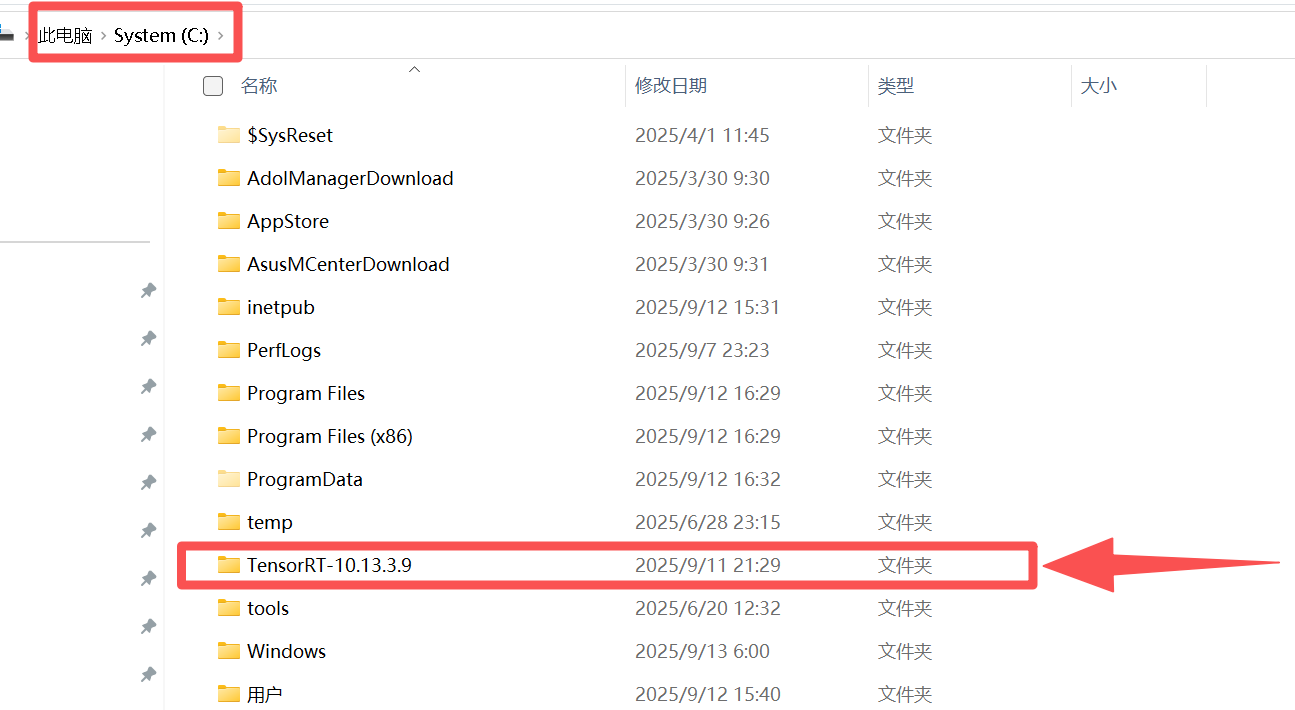Select the TensorRT-10.13.3.9 folder name

tap(329, 565)
